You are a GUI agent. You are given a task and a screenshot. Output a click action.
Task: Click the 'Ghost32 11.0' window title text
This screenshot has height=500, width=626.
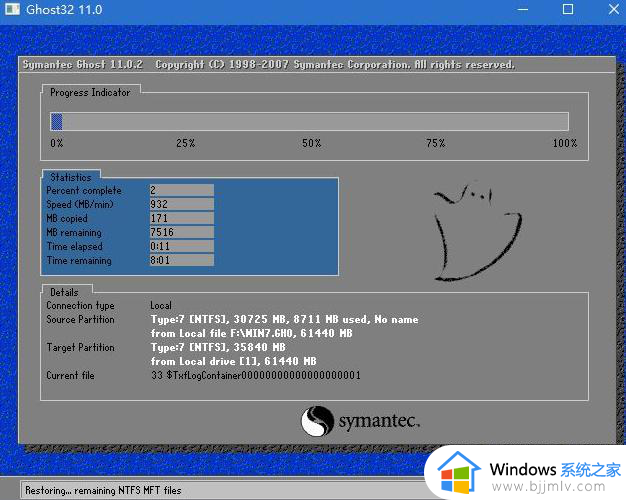[64, 10]
